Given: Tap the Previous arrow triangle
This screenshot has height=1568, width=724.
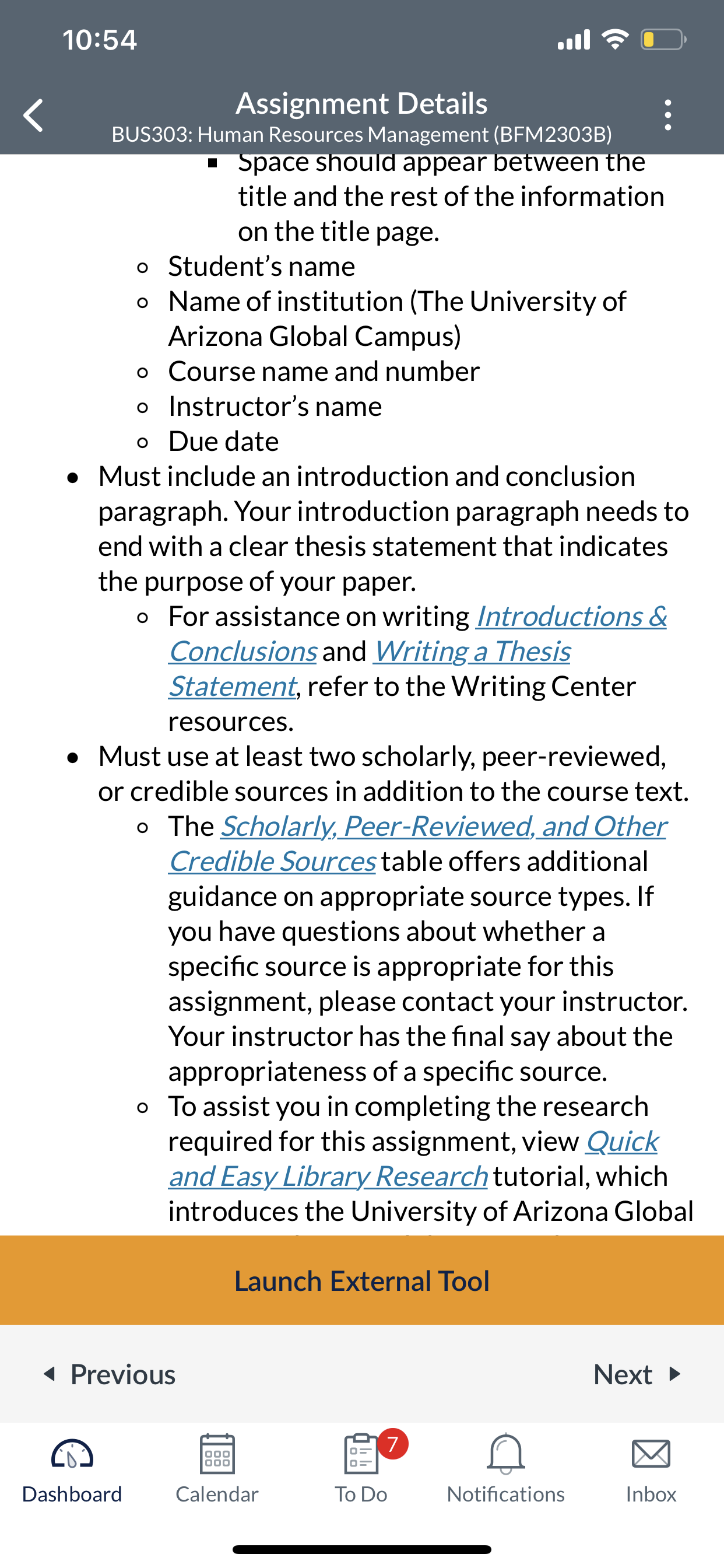Looking at the screenshot, I should pyautogui.click(x=50, y=1374).
